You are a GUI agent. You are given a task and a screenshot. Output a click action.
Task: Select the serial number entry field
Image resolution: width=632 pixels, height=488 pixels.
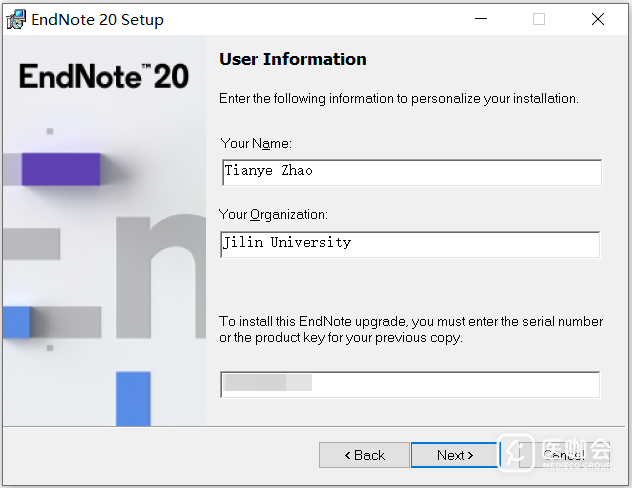tap(410, 384)
